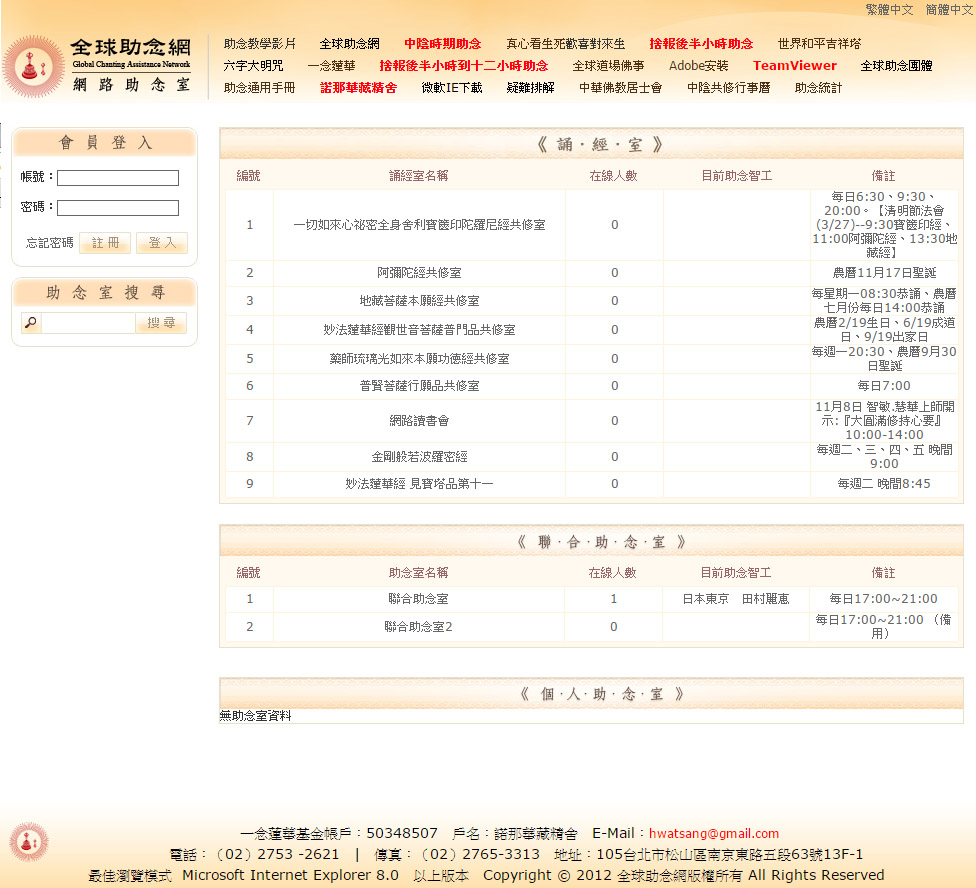Open the TeamViewer link in navigation
This screenshot has width=976, height=888.
tap(794, 66)
